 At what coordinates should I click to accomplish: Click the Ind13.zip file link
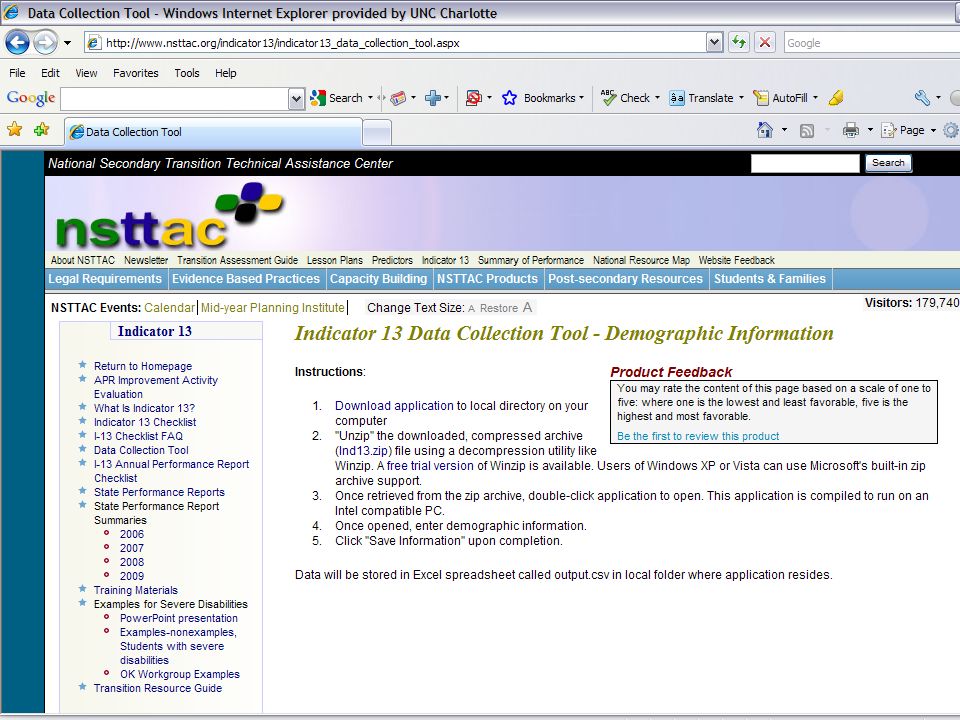tap(363, 451)
